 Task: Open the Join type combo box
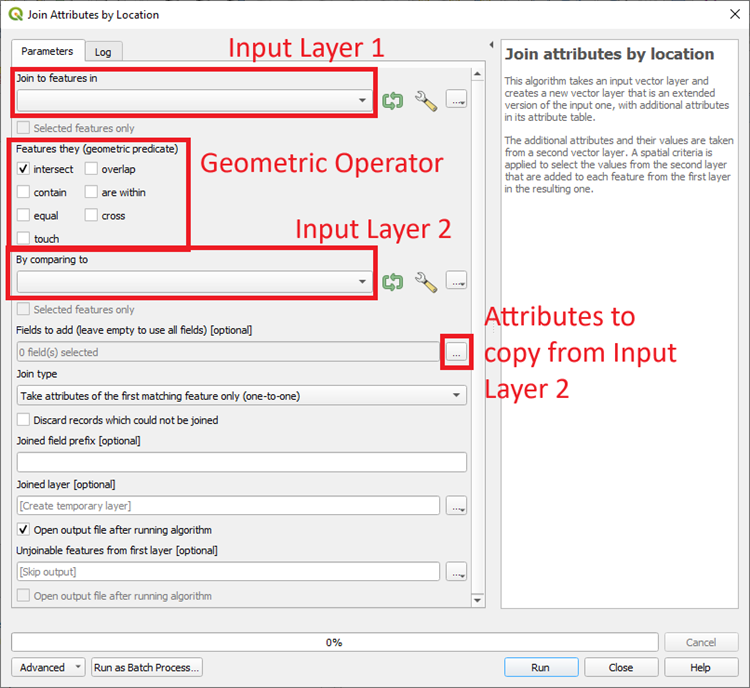pyautogui.click(x=241, y=396)
